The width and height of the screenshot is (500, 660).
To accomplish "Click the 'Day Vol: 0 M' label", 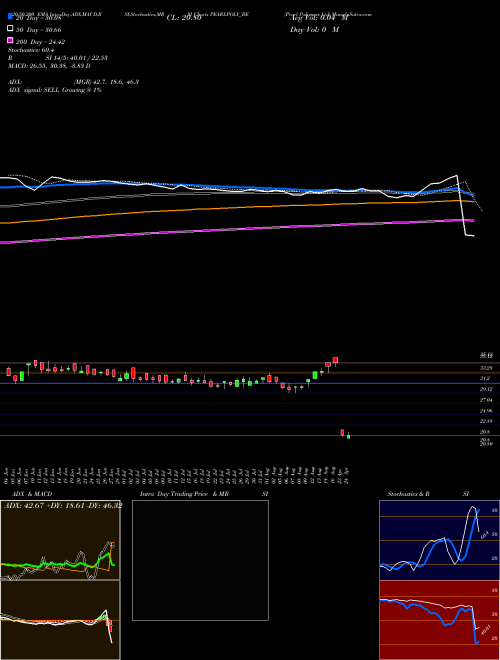I will 314,29.
